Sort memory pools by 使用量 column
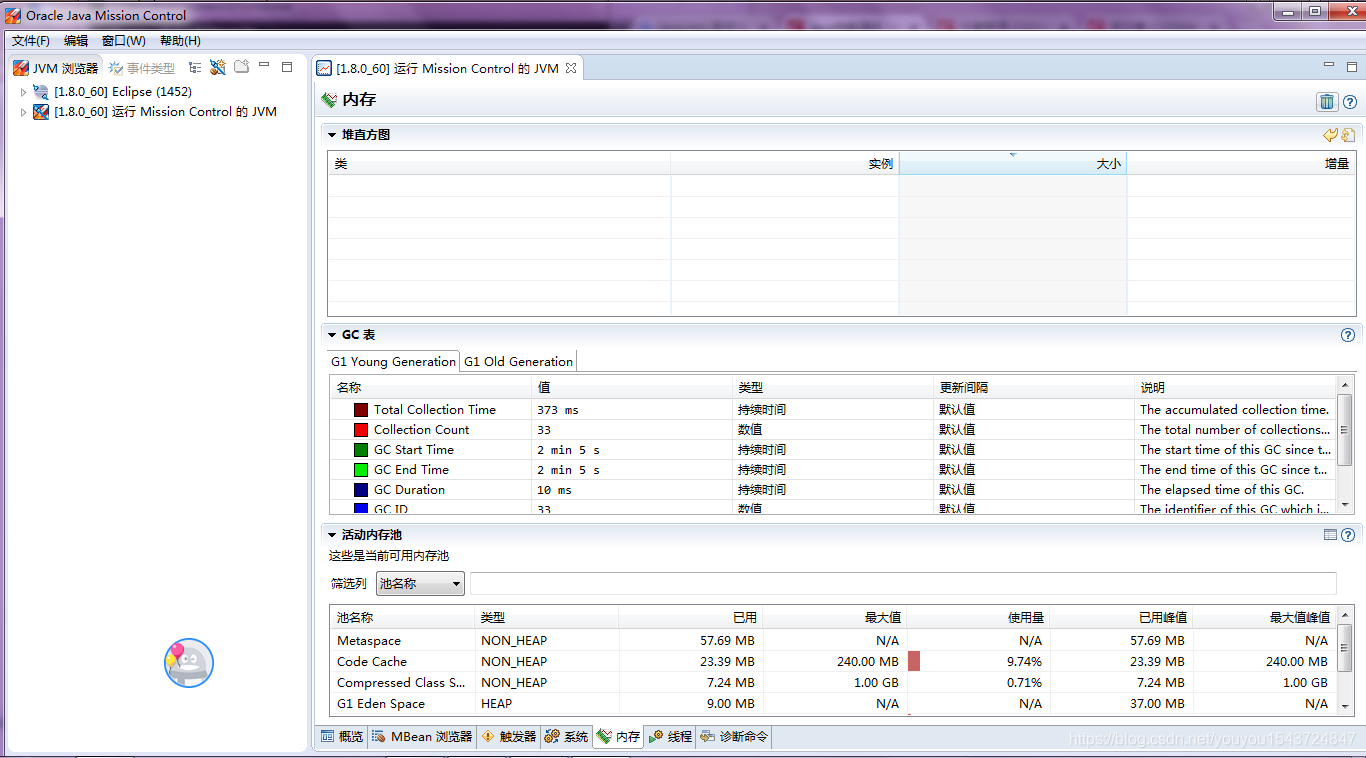The height and width of the screenshot is (758, 1366). click(978, 617)
